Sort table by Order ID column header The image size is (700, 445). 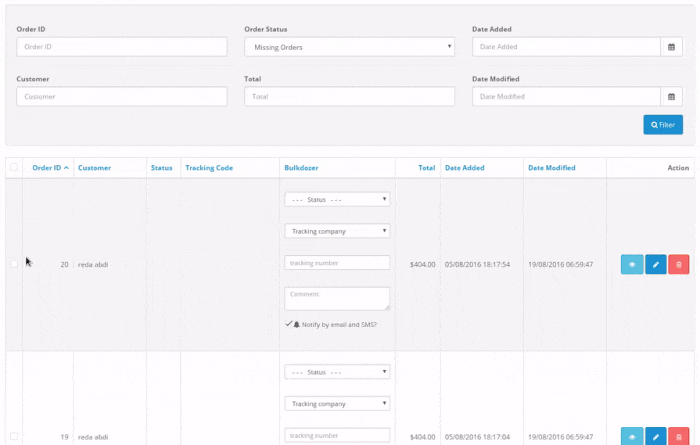(50, 168)
